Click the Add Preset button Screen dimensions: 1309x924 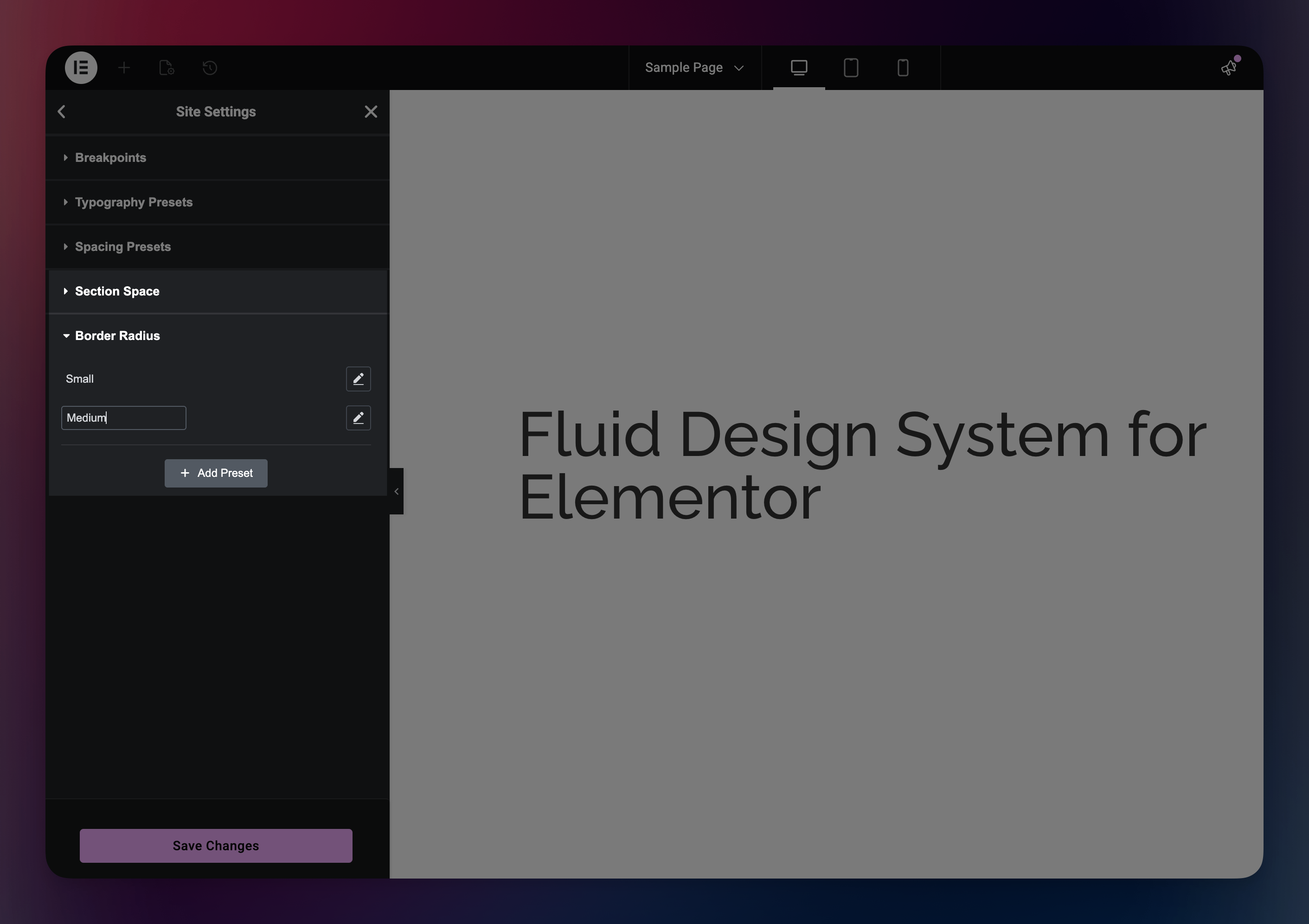tap(216, 473)
